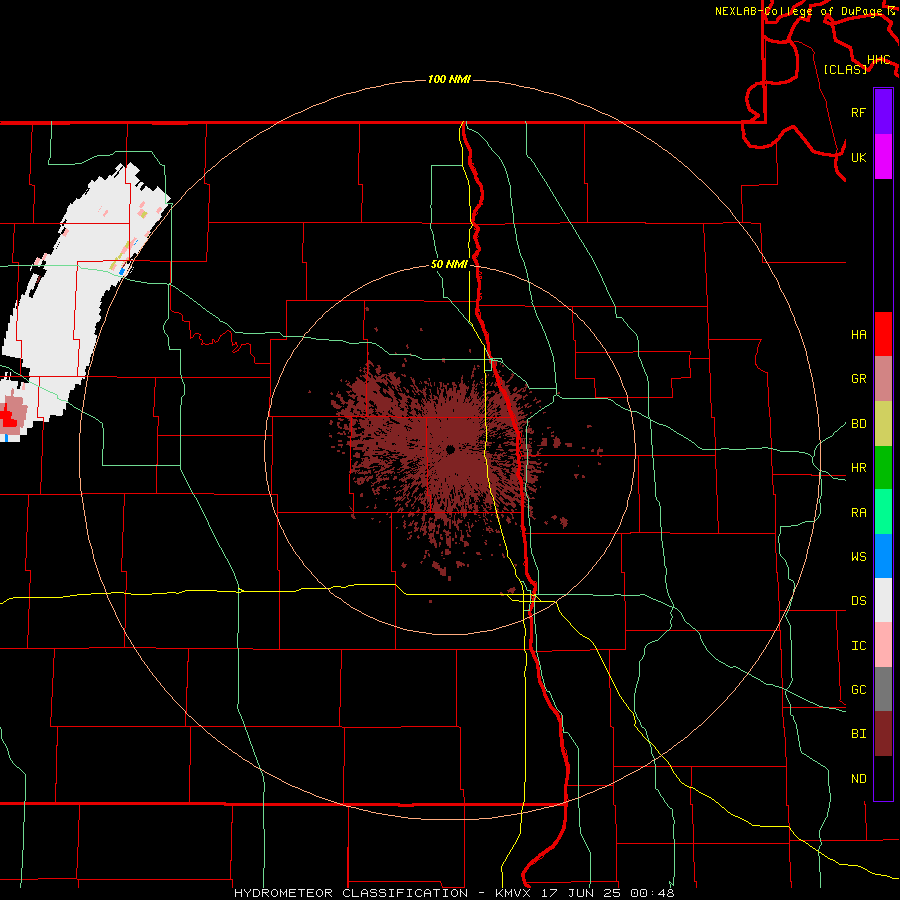Click the "DS" legend label
900x900 pixels.
coord(858,601)
